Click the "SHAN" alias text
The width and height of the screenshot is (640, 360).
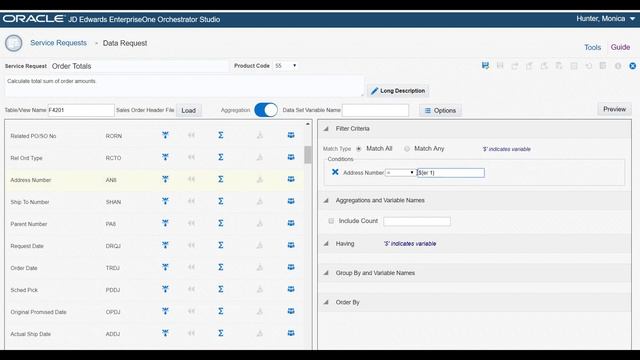click(113, 202)
